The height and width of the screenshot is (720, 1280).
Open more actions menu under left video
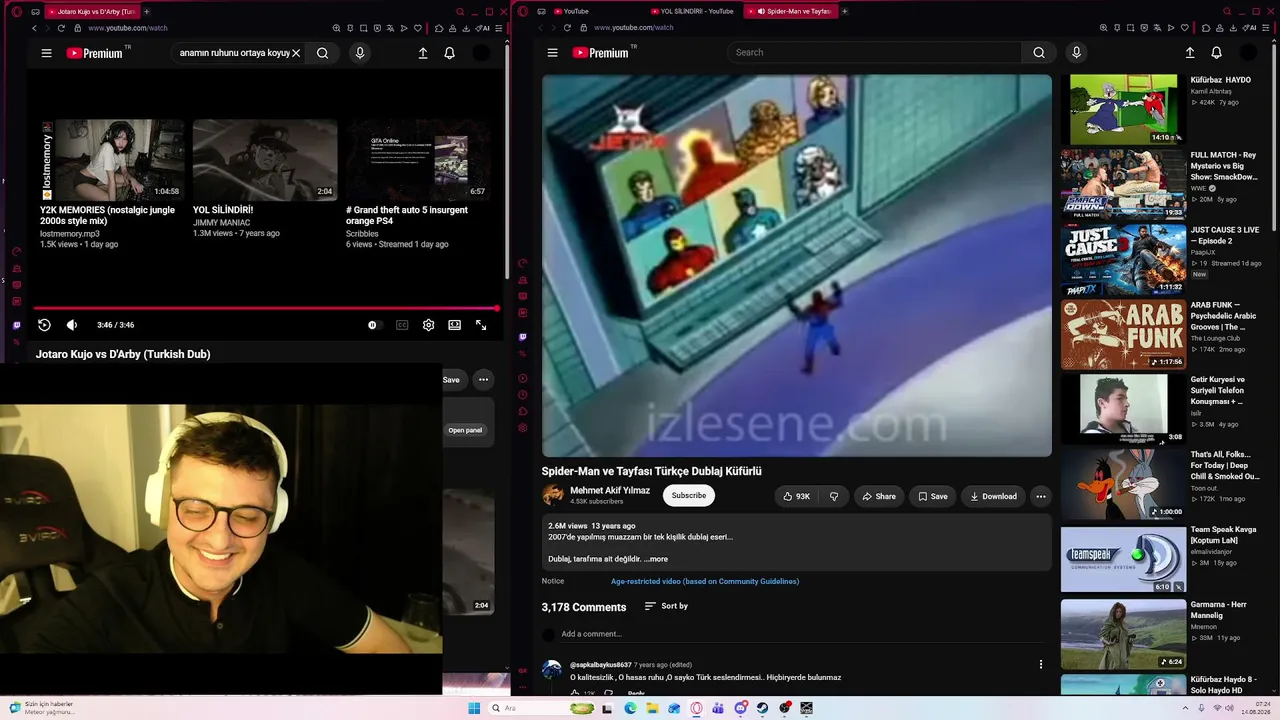tap(483, 380)
